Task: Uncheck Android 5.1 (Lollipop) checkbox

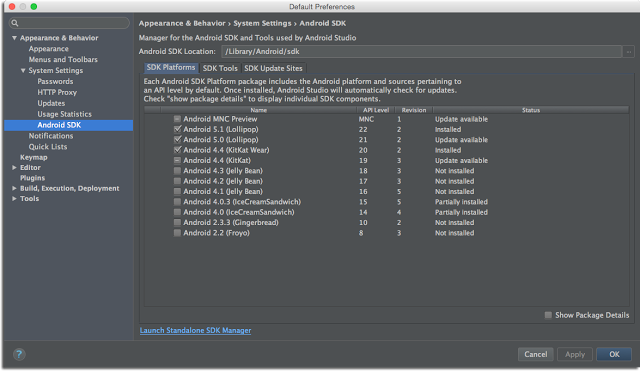Action: coord(177,129)
